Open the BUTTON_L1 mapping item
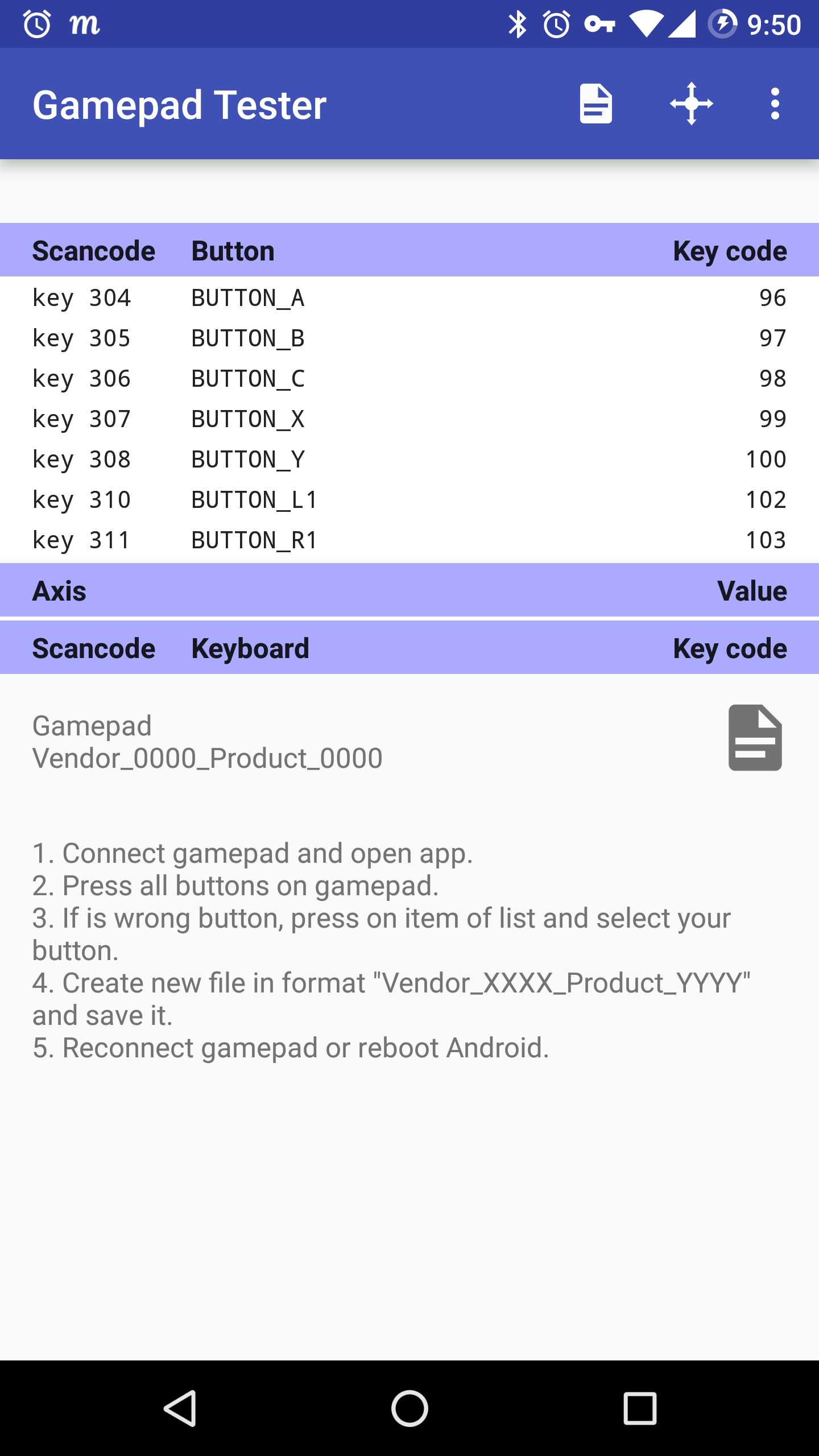The image size is (819, 1456). tap(409, 499)
